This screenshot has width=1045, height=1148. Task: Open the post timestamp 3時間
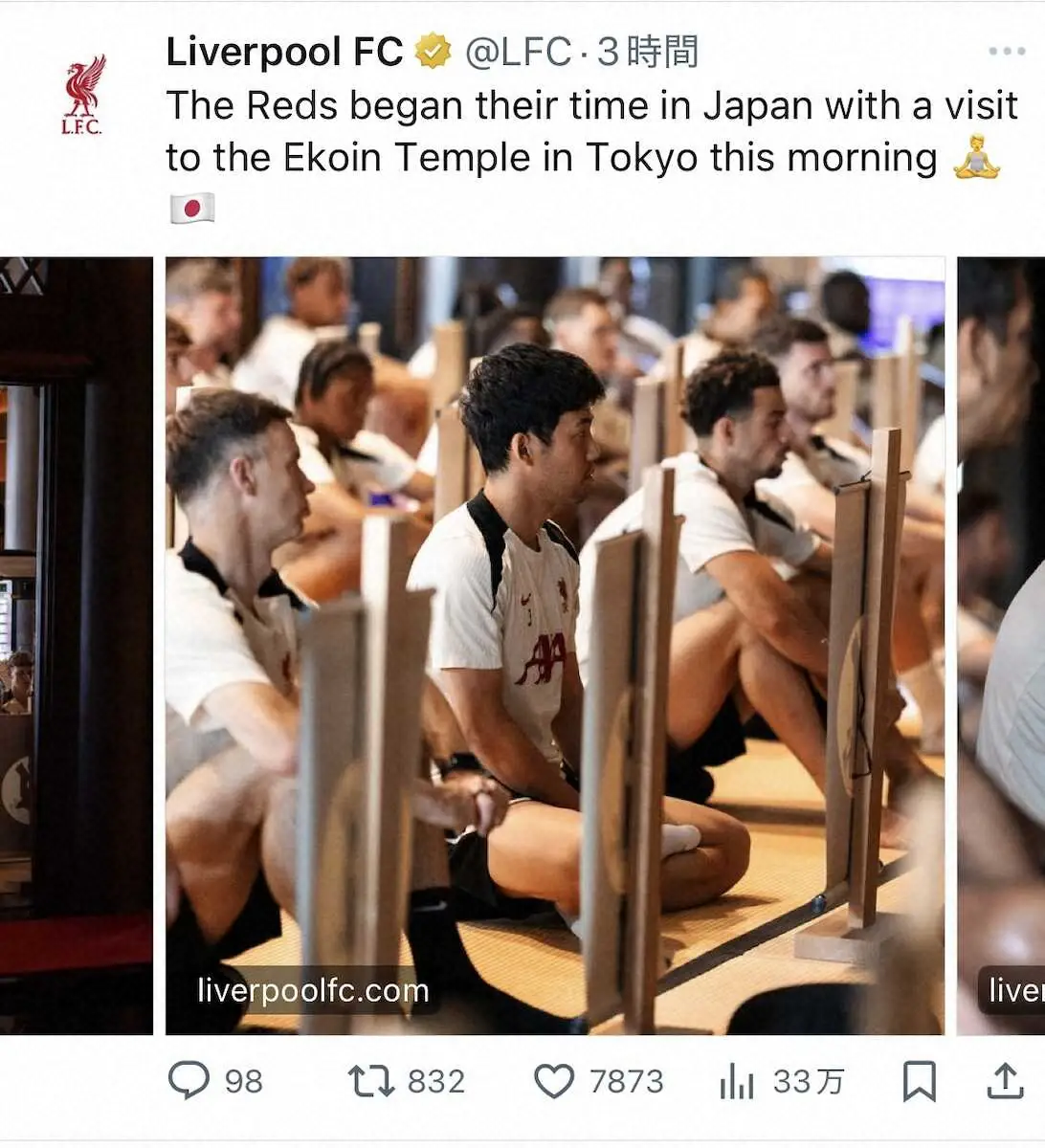(x=648, y=52)
